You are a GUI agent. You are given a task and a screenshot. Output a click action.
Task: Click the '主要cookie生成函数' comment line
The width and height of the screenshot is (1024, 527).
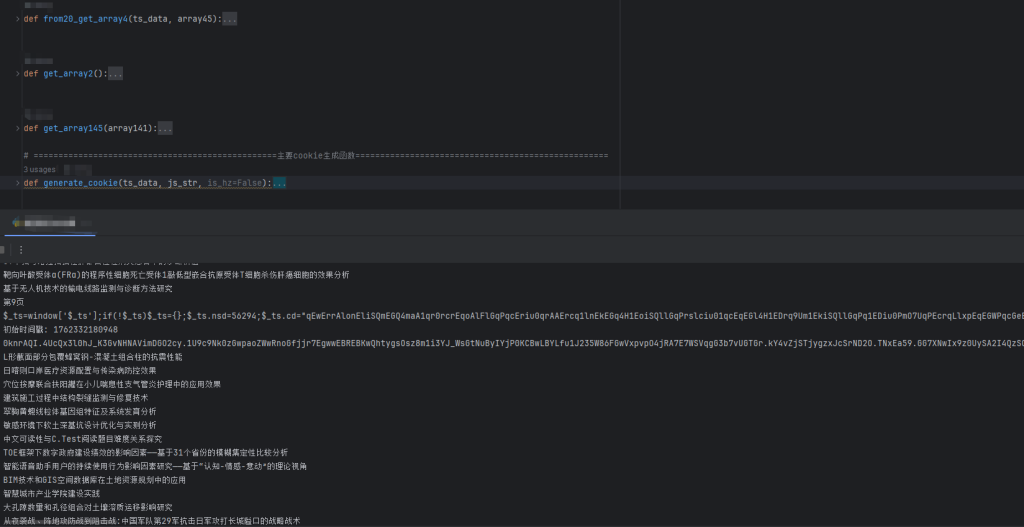[x=315, y=156]
